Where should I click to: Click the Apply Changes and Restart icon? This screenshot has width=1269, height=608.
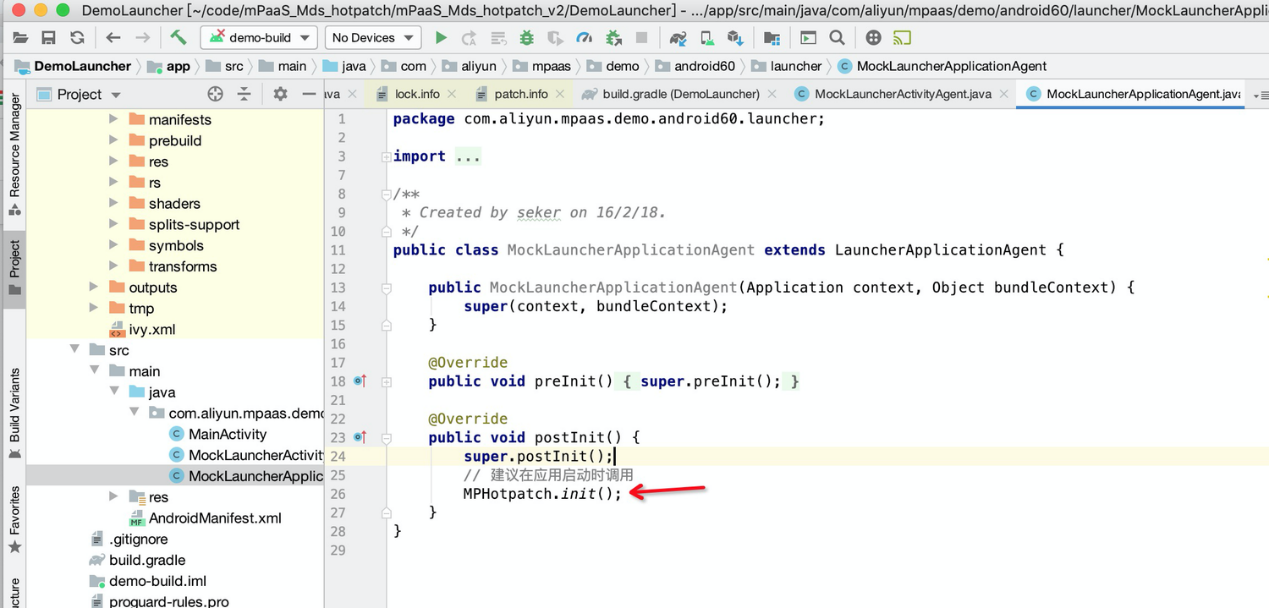pos(469,38)
